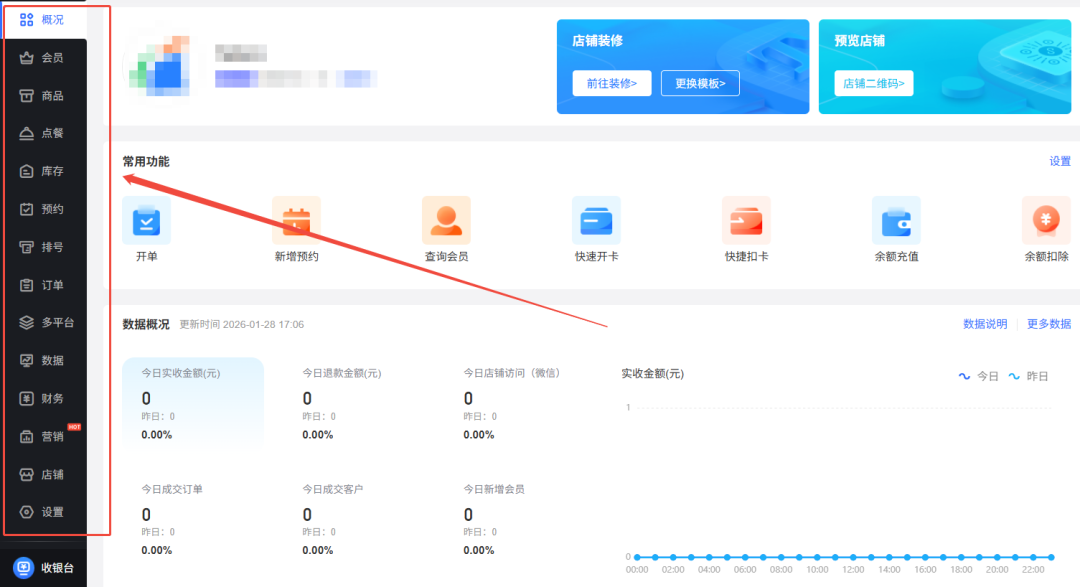Select the 快捷扣卡 wallet icon
The image size is (1080, 587).
746,220
